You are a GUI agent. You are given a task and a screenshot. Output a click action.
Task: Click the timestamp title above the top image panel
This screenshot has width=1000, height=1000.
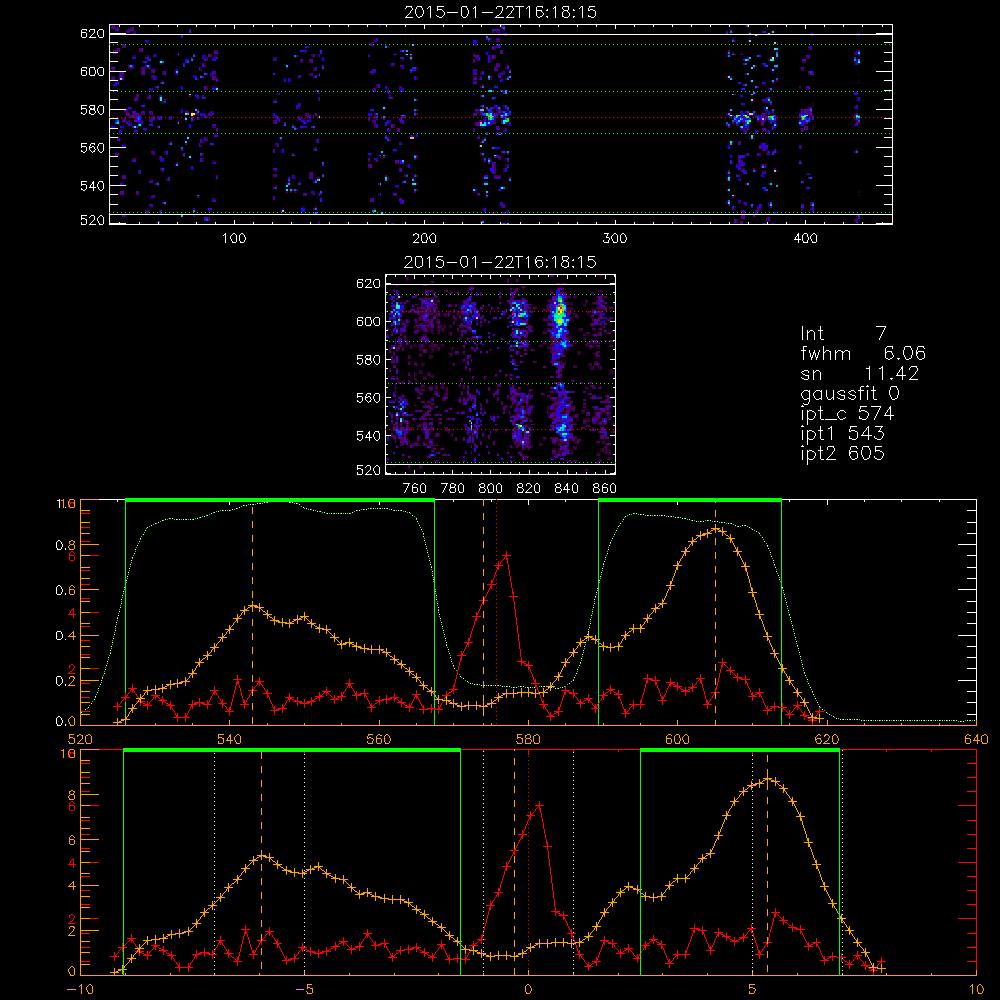[x=501, y=12]
